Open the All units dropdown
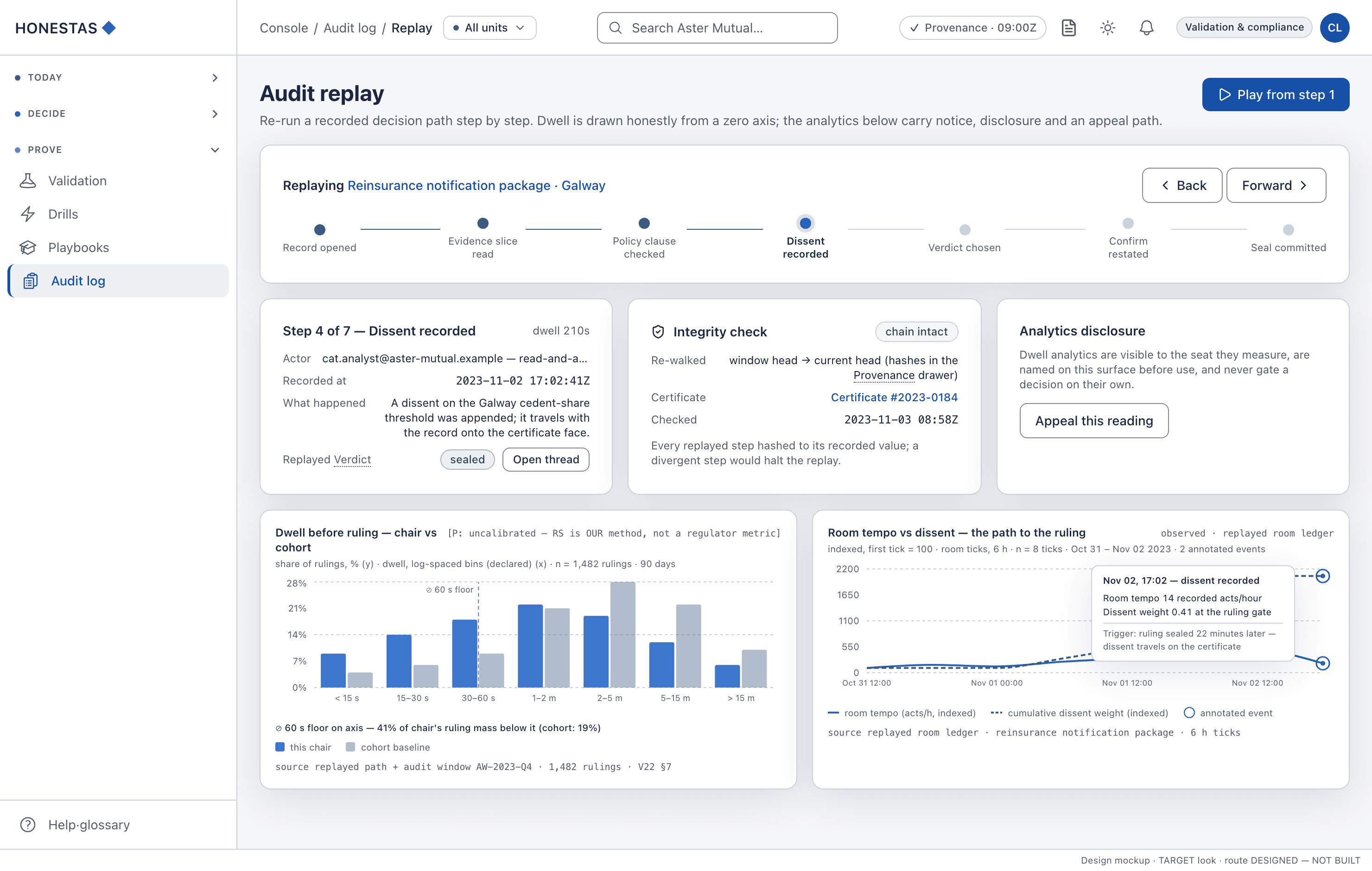This screenshot has width=1372, height=871. click(489, 28)
